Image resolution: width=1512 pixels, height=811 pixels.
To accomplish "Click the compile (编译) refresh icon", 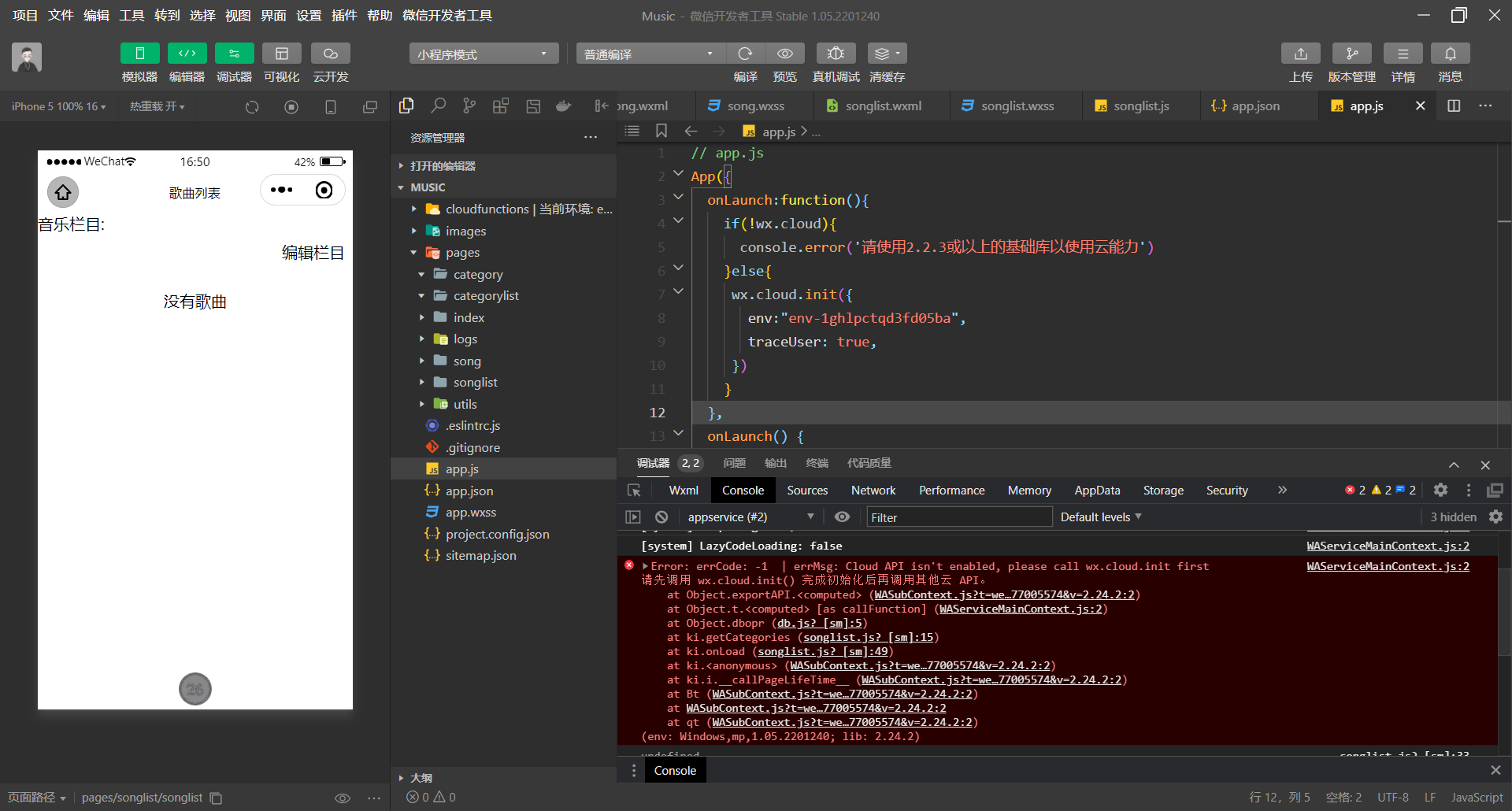I will coord(745,54).
